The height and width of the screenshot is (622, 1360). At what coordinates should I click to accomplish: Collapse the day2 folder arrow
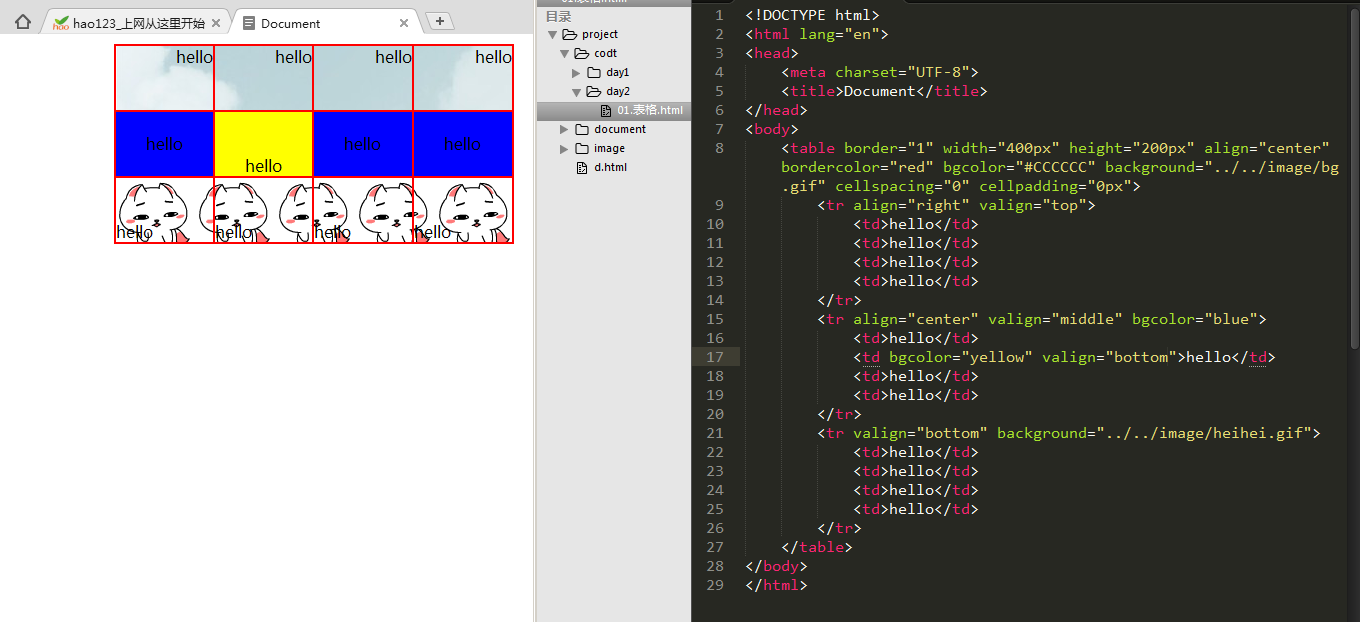click(x=576, y=91)
